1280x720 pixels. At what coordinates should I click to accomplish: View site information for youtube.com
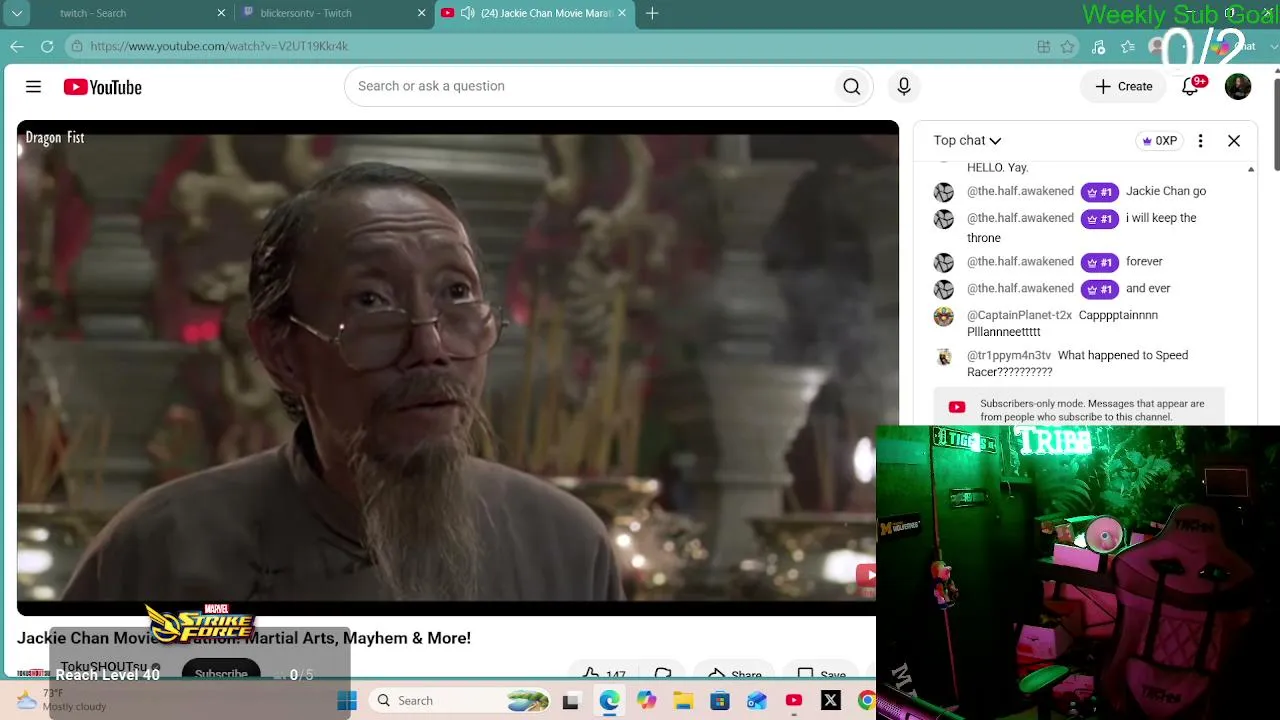(x=77, y=46)
